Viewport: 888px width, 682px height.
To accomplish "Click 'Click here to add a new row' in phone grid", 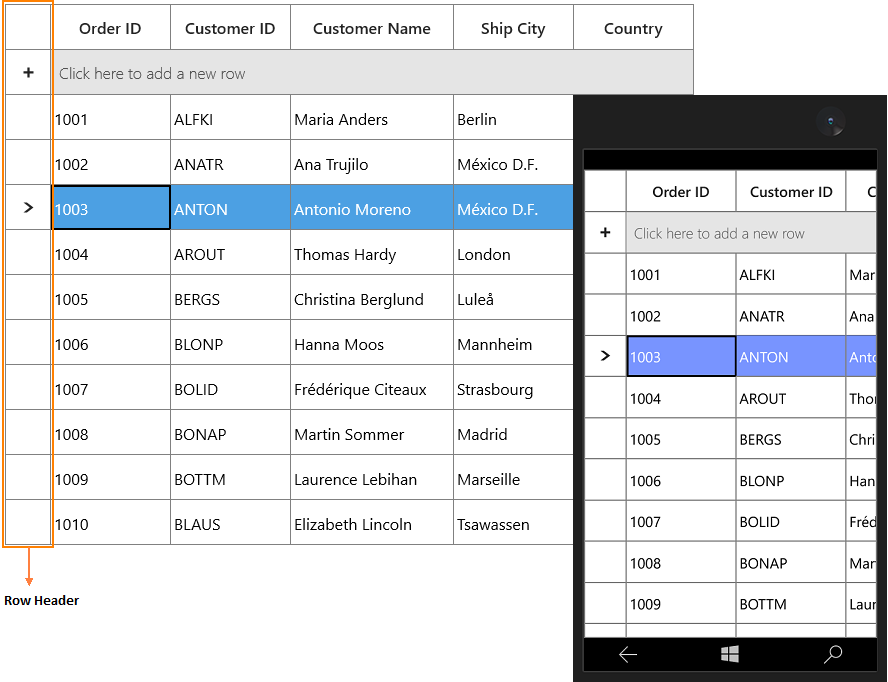I will click(x=751, y=233).
